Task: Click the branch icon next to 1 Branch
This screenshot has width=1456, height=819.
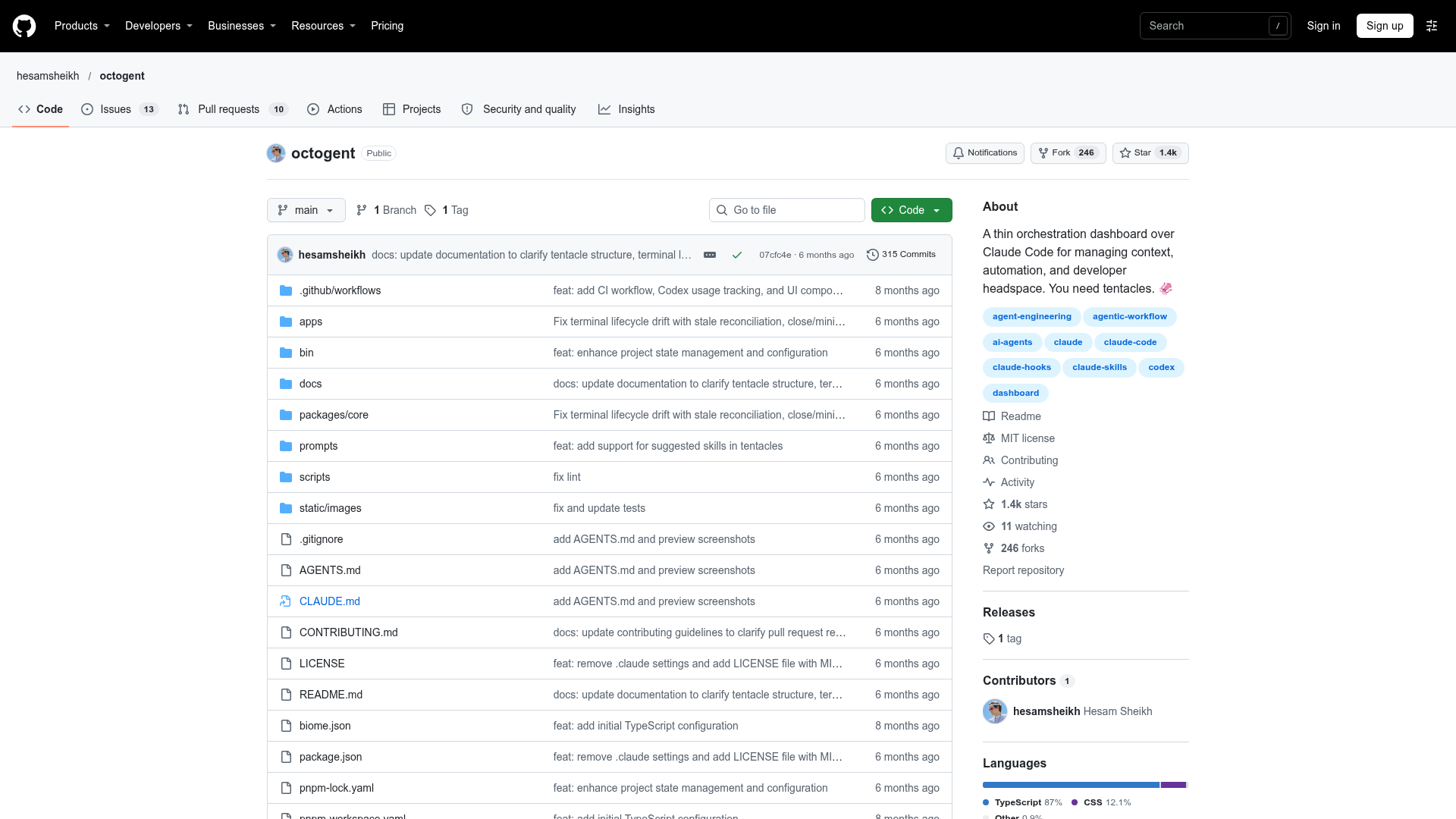Action: pyautogui.click(x=362, y=210)
